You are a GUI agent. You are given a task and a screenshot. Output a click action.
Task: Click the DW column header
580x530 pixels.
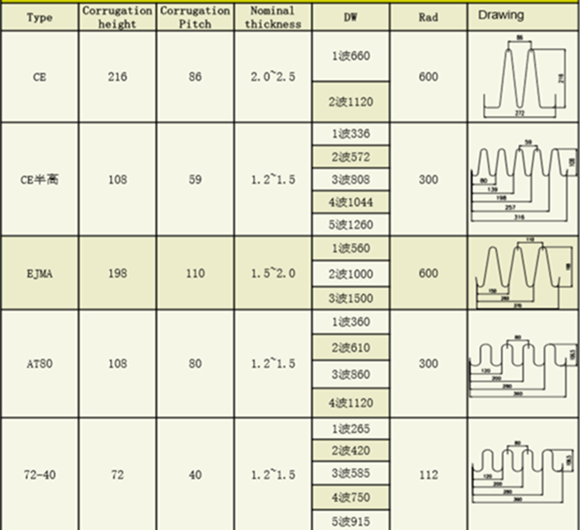click(351, 17)
